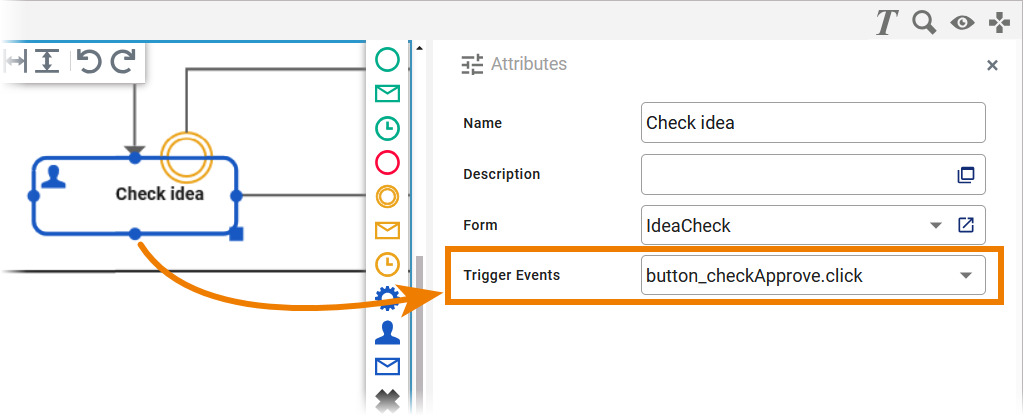Expand the Form dropdown arrow
1023x416 pixels.
click(936, 225)
